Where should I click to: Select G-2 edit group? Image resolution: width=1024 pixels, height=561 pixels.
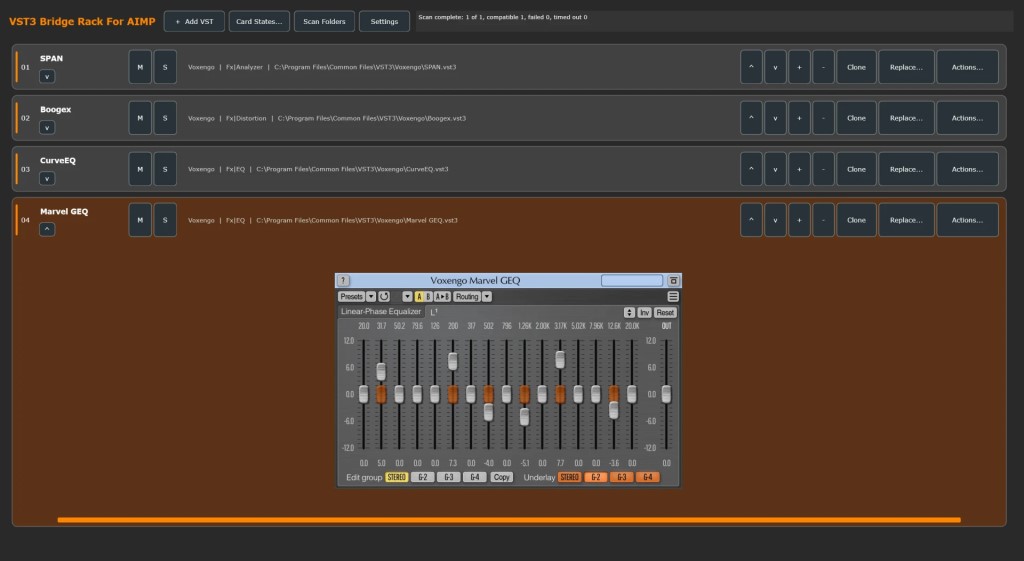click(x=423, y=477)
